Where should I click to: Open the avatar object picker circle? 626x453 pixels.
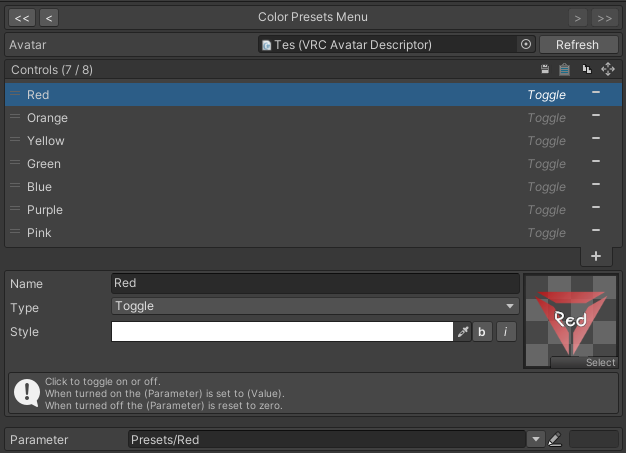tap(526, 45)
